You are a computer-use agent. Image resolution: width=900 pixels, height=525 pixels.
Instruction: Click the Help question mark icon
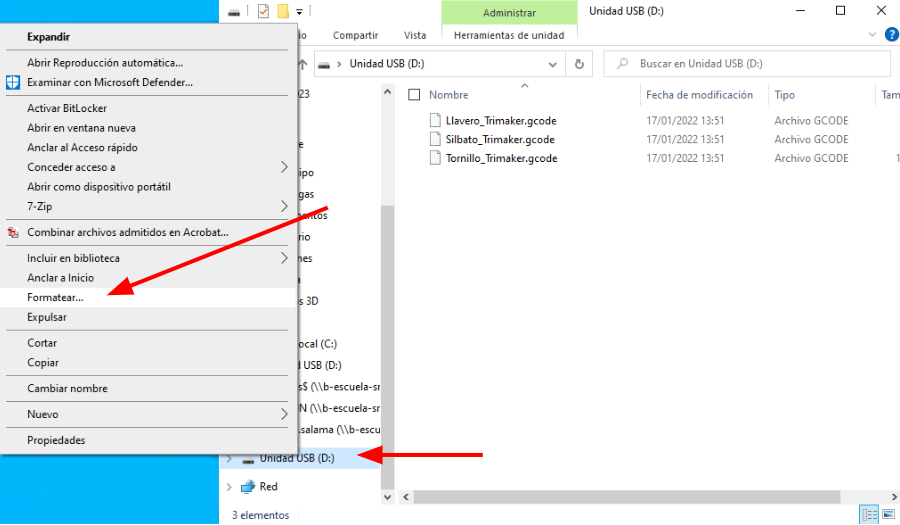pyautogui.click(x=891, y=34)
